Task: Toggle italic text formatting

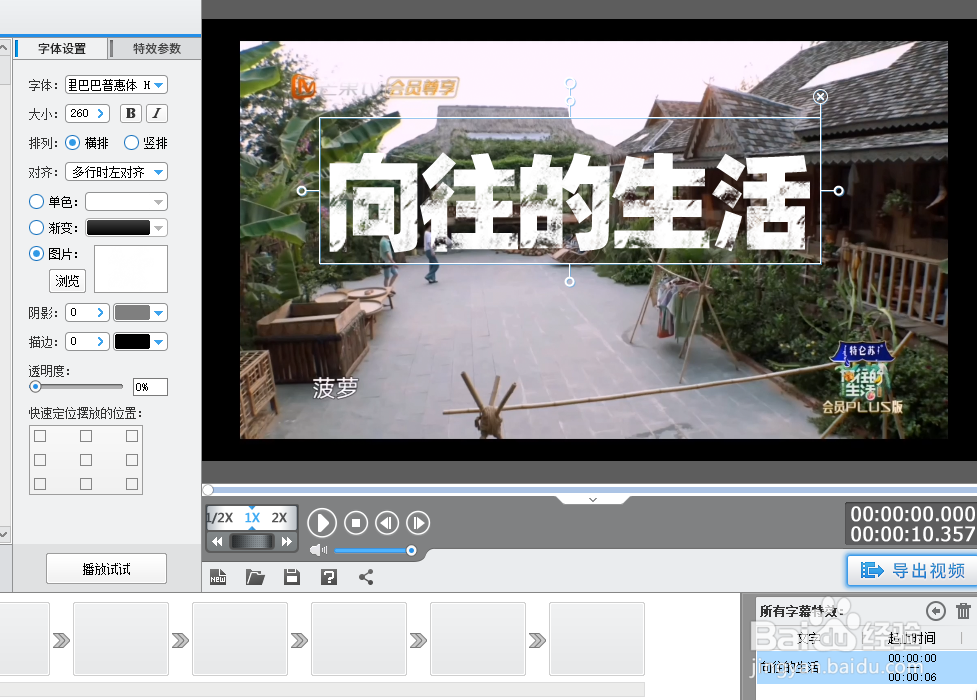Action: click(x=157, y=113)
